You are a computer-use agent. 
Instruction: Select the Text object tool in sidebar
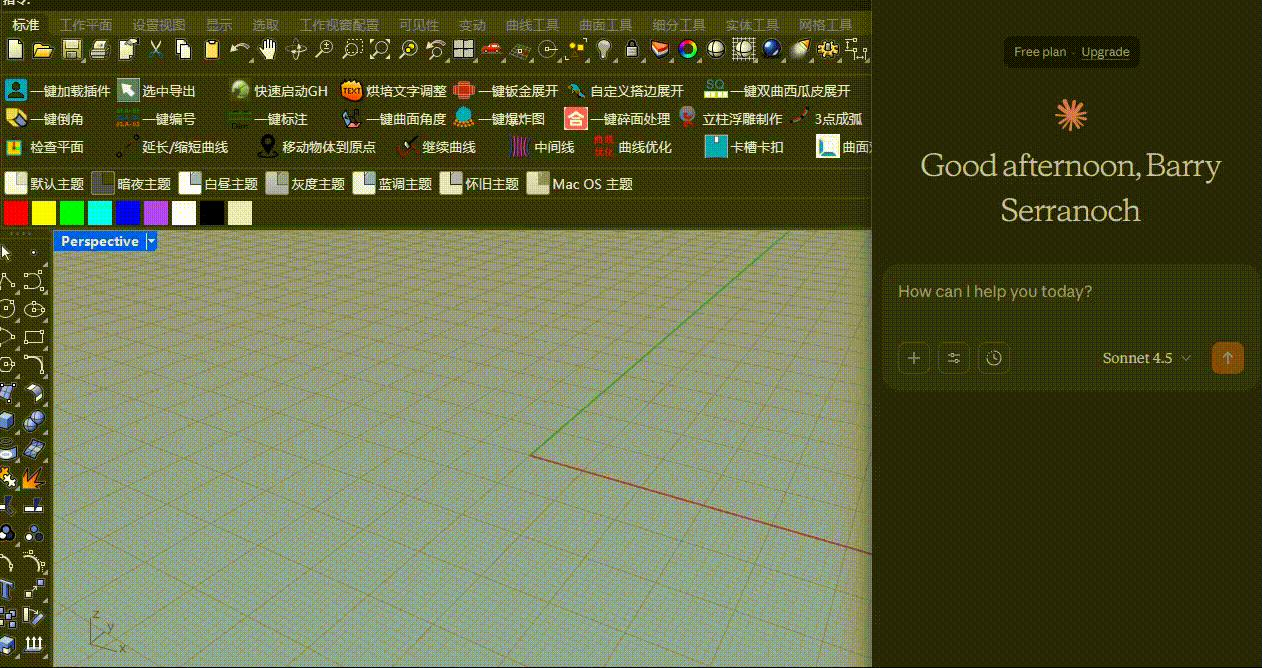(8, 588)
